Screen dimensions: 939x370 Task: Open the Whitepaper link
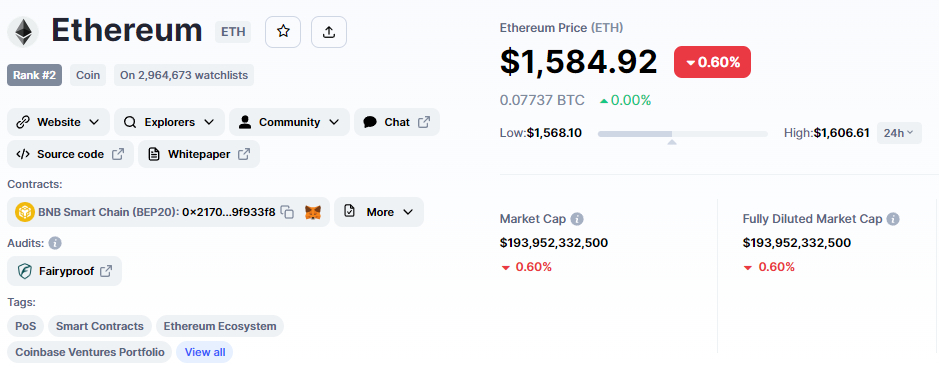[199, 154]
